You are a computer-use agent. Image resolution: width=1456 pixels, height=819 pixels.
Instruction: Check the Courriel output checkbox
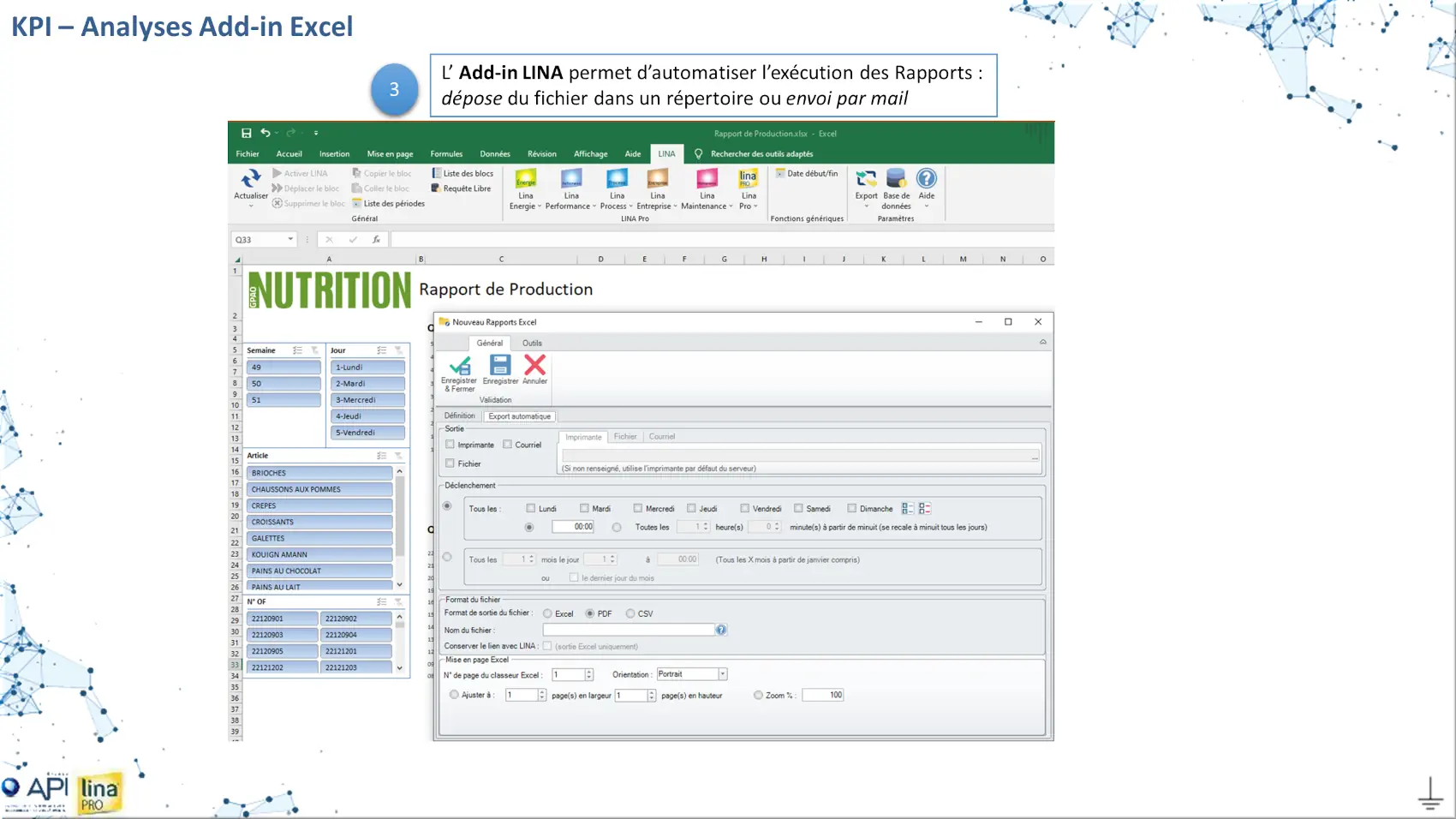pos(507,445)
